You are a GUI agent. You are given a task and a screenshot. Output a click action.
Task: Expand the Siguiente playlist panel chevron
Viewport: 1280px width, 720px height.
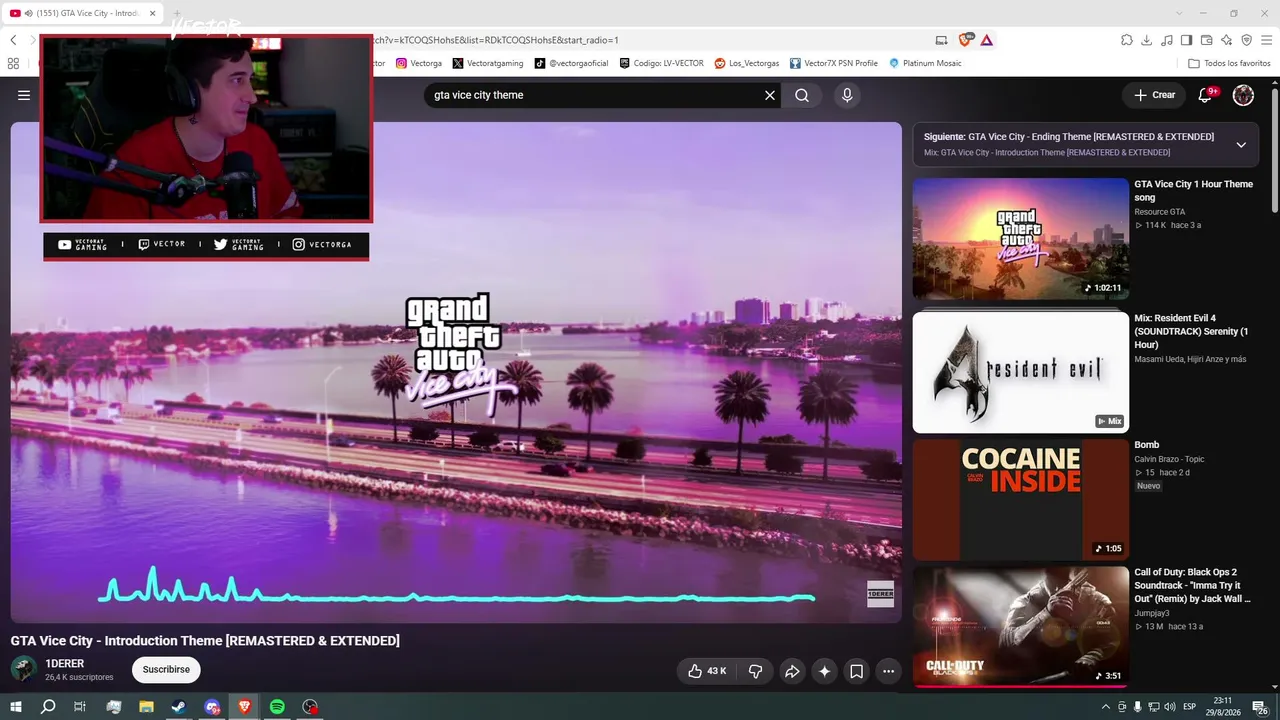1241,144
